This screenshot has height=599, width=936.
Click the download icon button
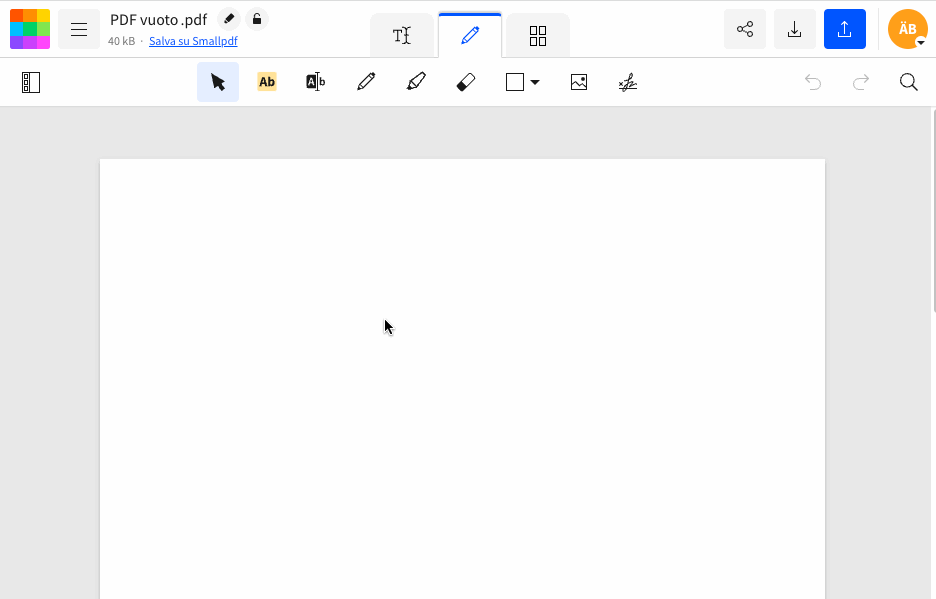(795, 29)
